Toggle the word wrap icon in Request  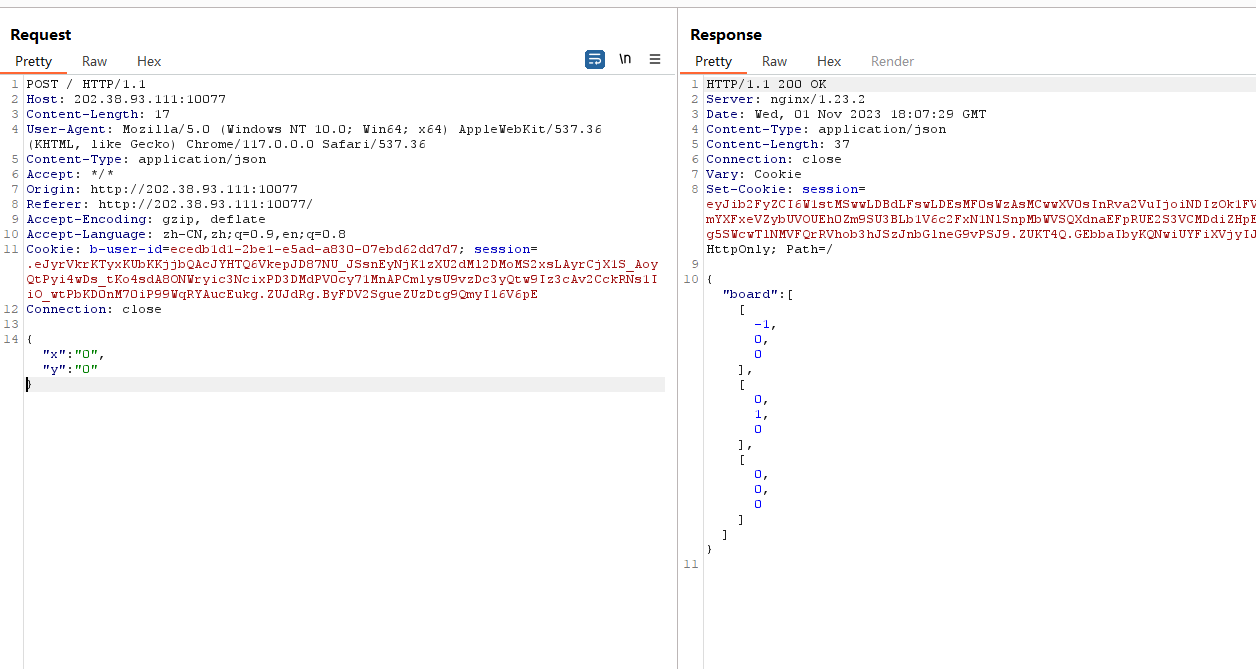click(x=595, y=60)
